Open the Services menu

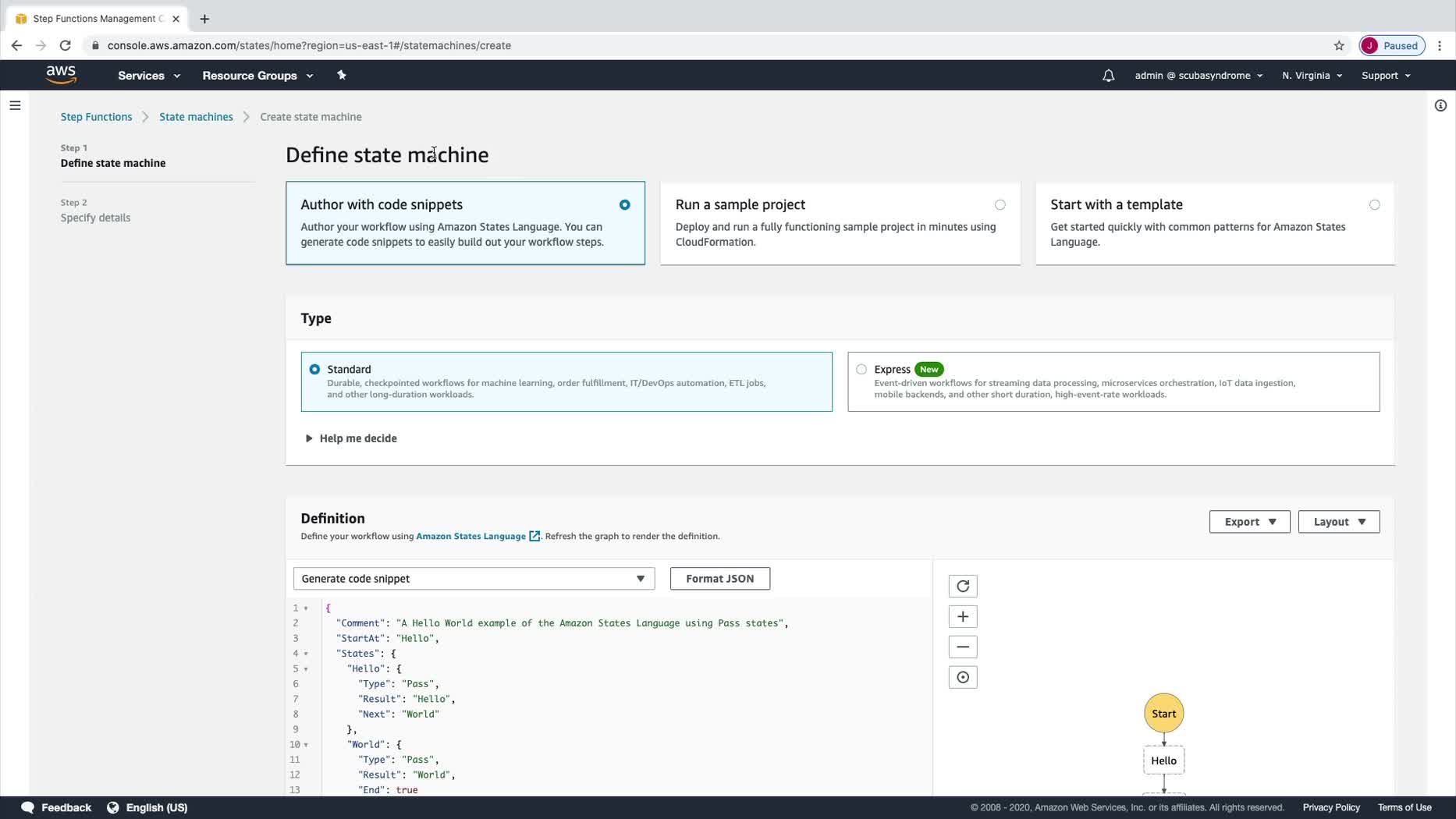click(x=149, y=76)
